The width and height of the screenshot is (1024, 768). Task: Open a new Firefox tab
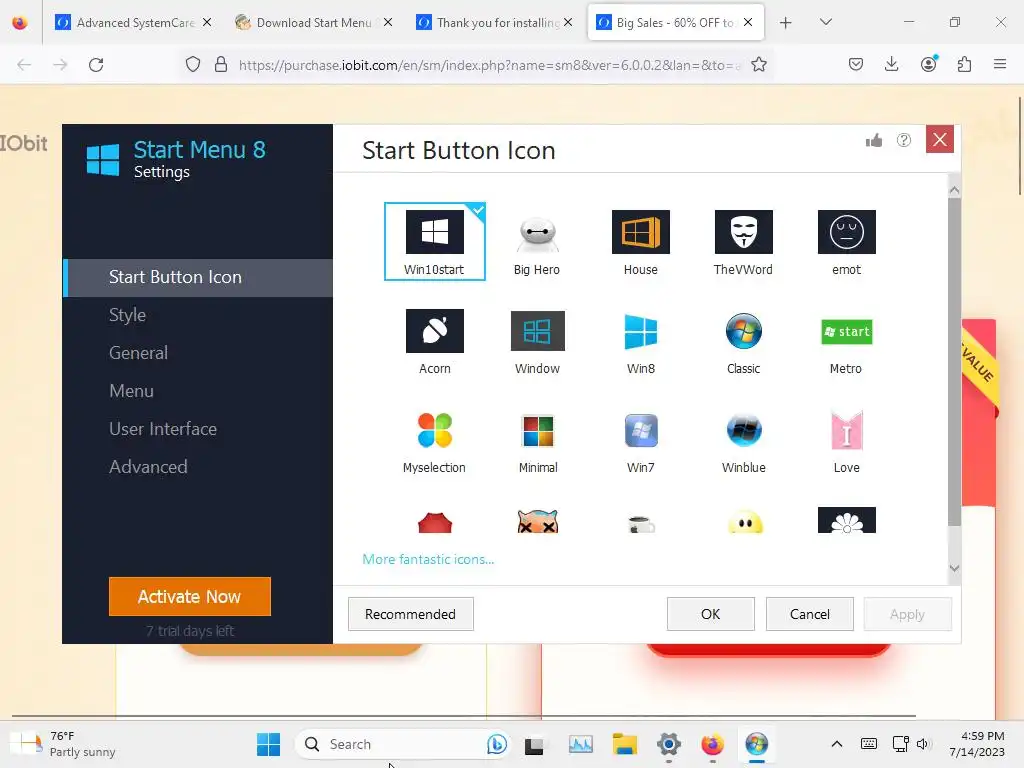786,23
